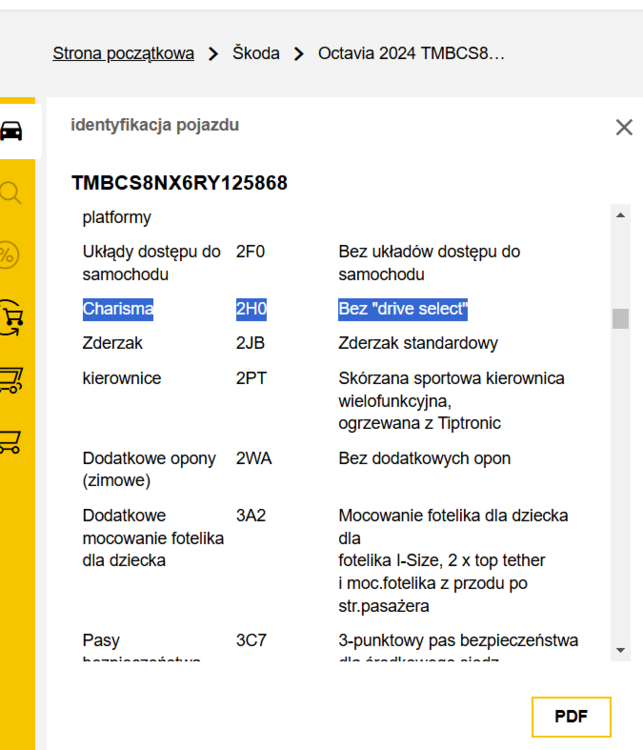Click the bottom shopping cart sidebar icon
643x750 pixels.
click(11, 440)
